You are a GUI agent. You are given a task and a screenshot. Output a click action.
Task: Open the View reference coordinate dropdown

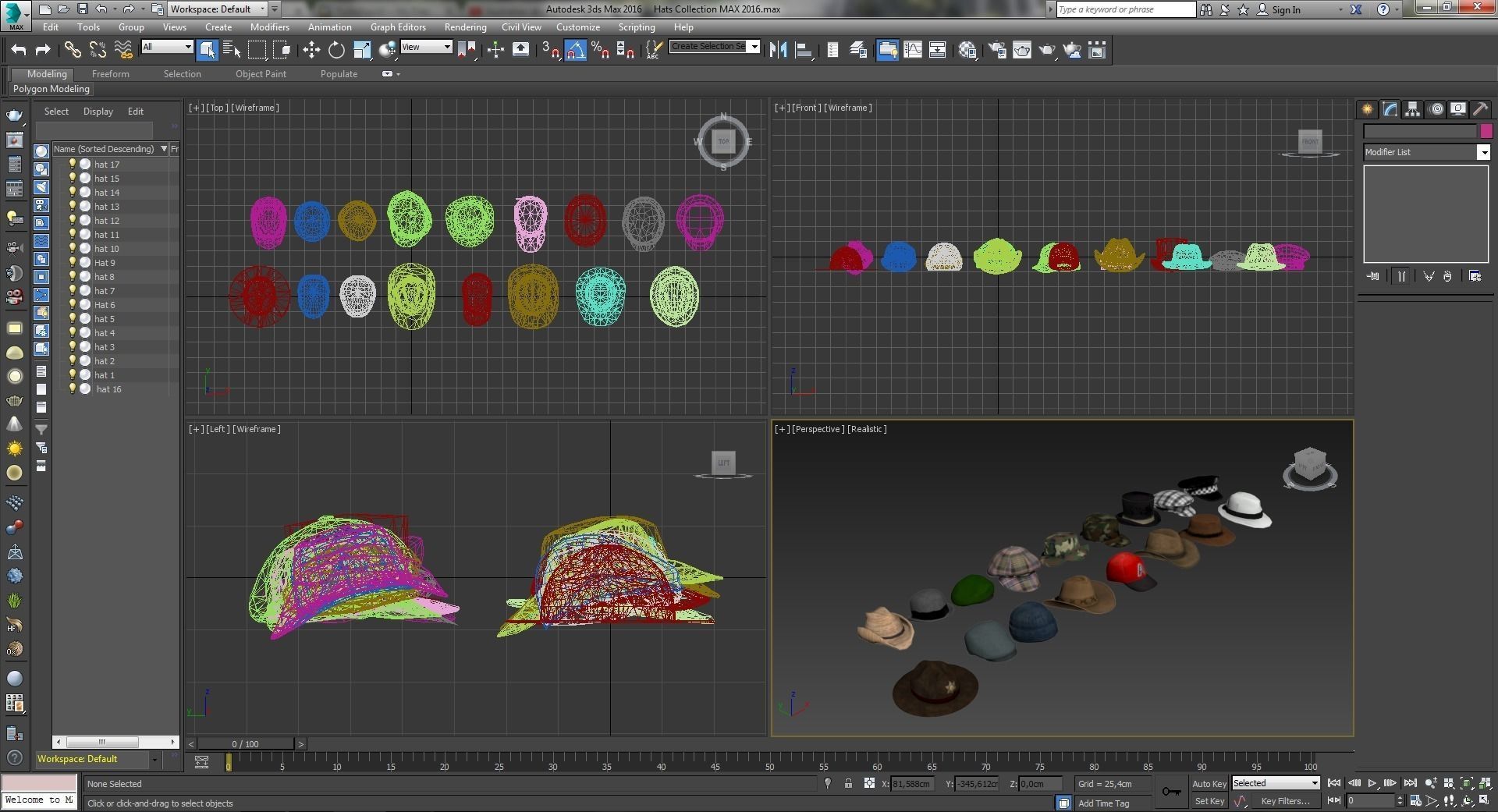tap(426, 47)
